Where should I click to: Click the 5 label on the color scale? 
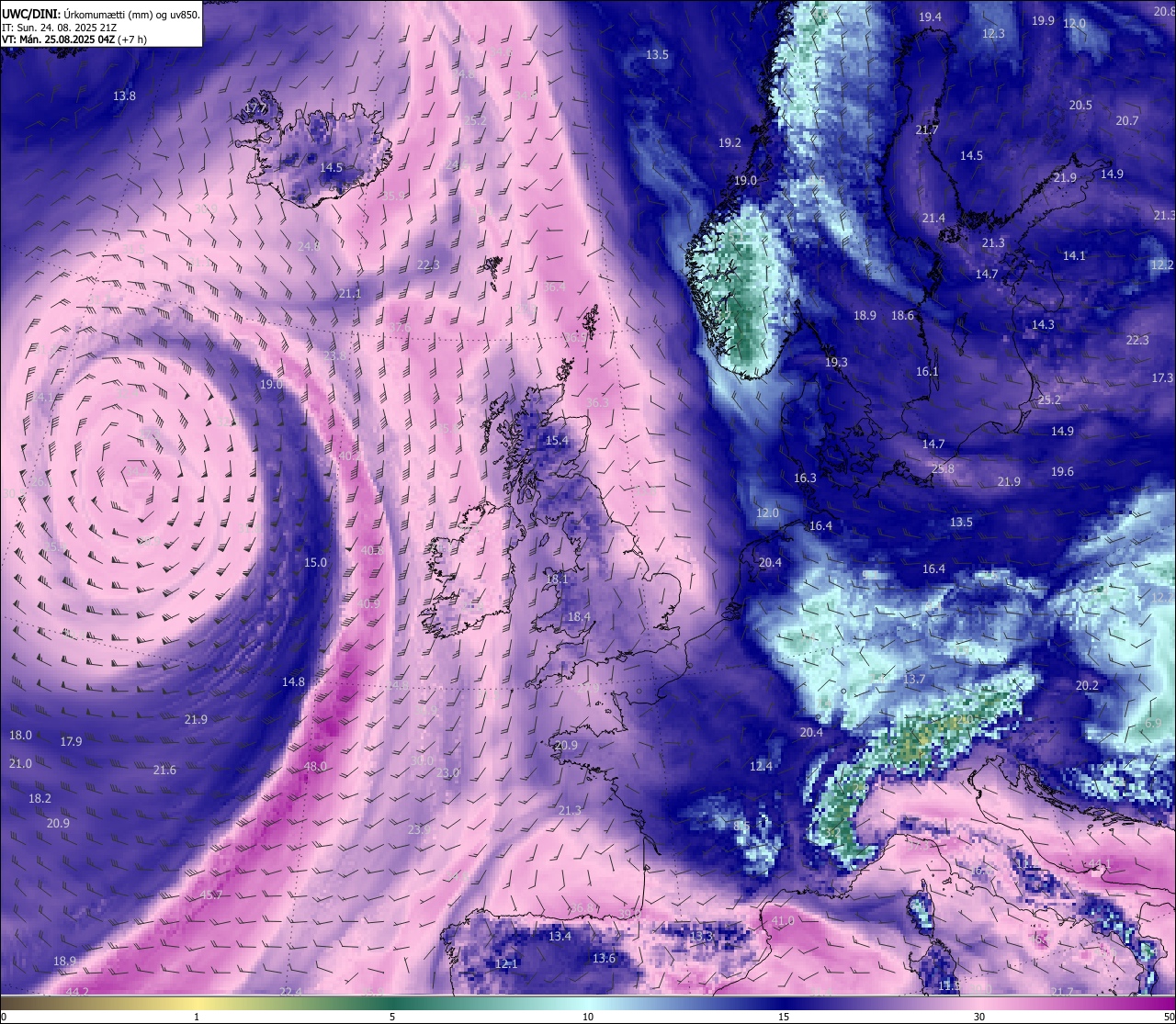pos(392,1017)
